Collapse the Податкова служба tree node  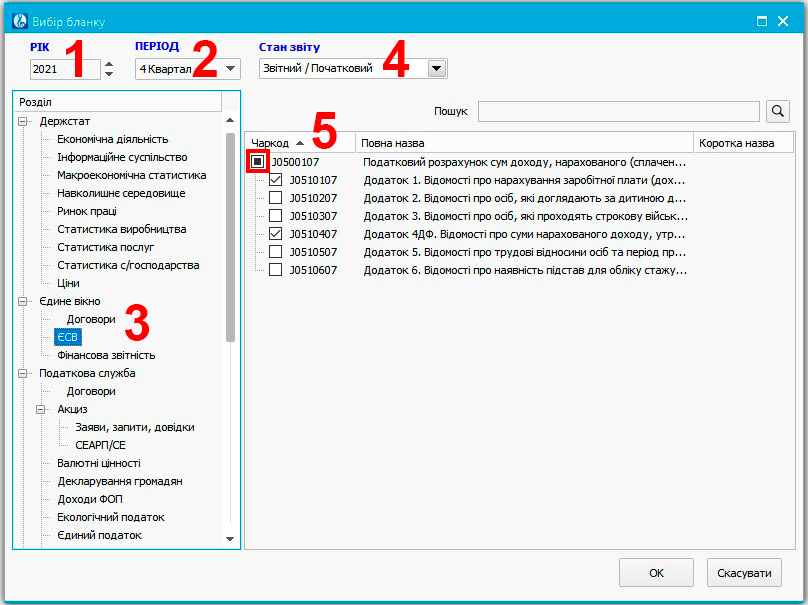pos(23,373)
